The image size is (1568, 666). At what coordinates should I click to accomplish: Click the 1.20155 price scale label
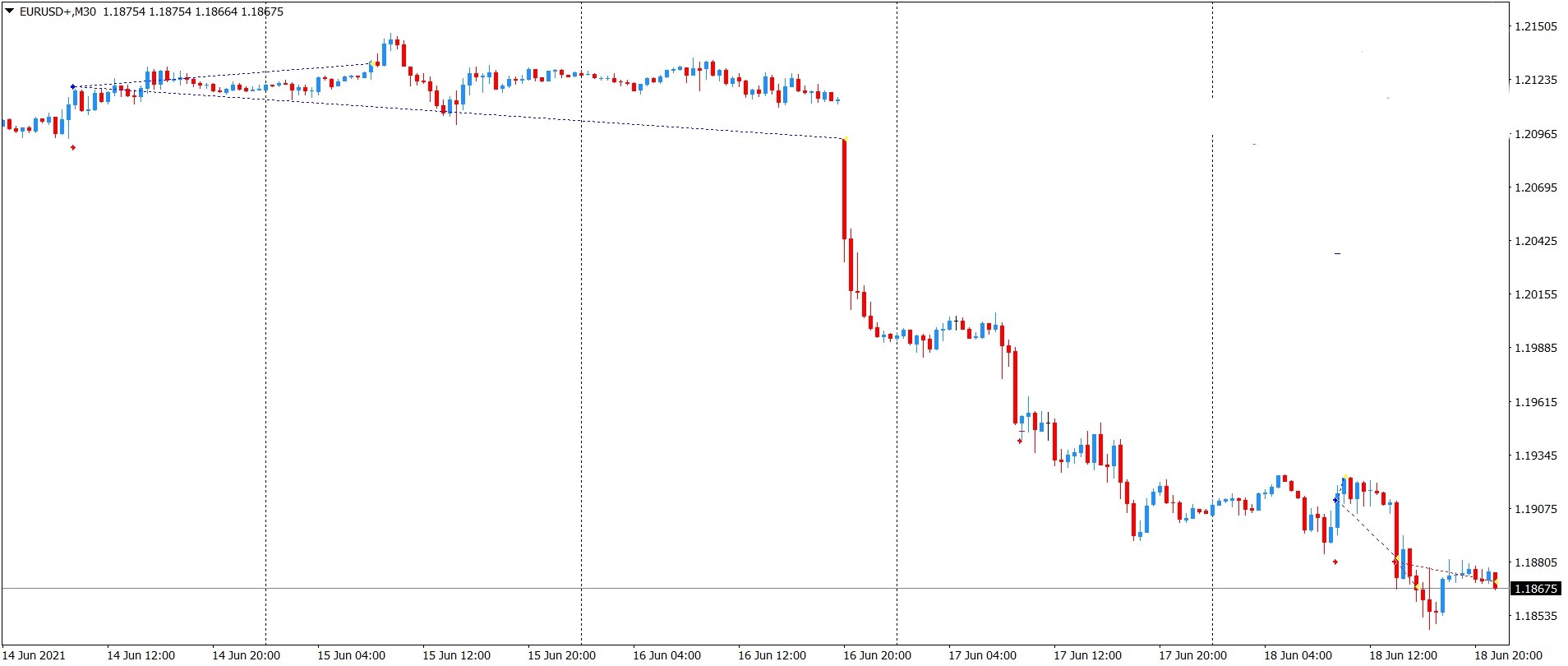tap(1535, 294)
